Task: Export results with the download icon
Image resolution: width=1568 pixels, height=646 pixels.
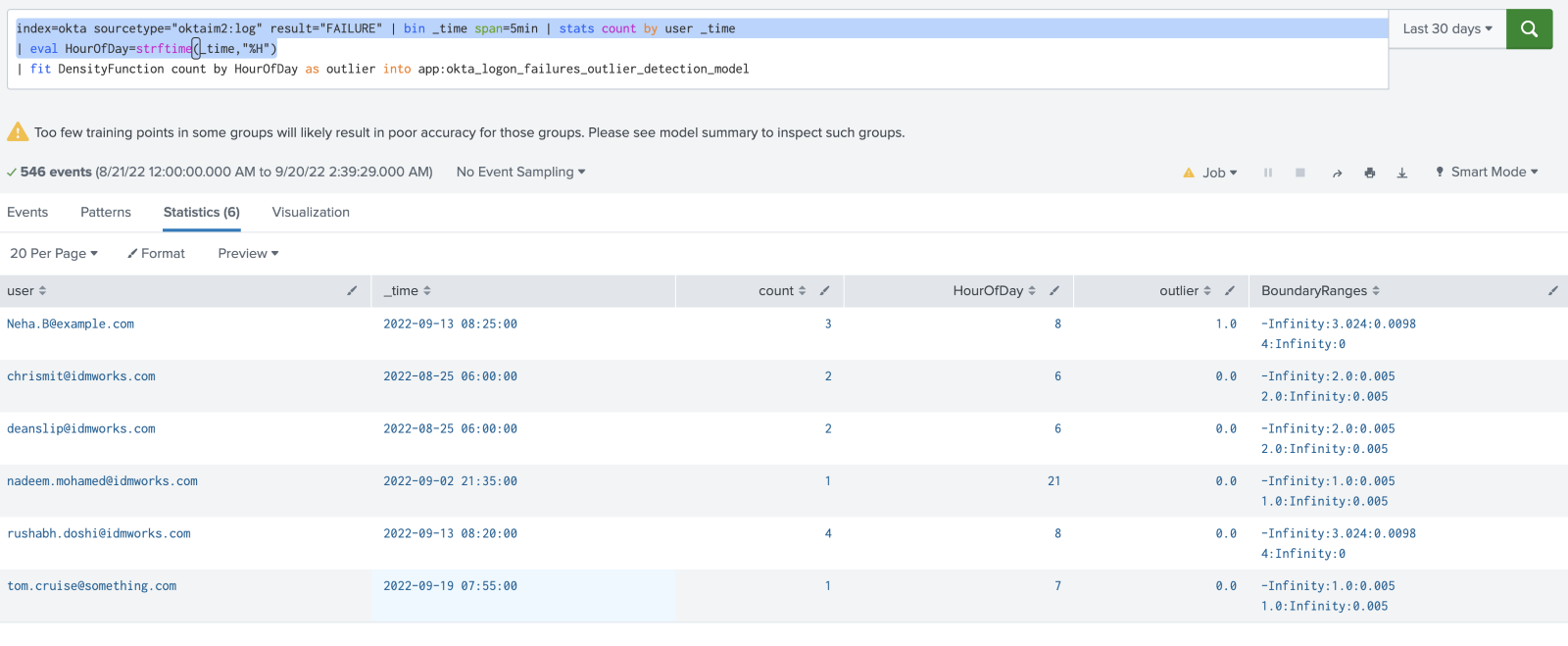Action: tap(1402, 173)
